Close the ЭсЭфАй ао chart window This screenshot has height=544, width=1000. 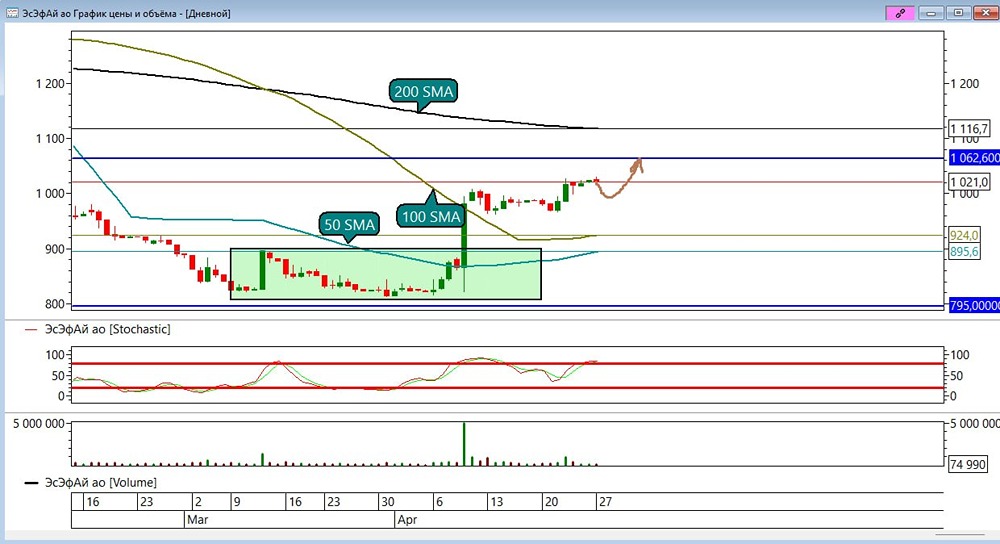[x=985, y=13]
